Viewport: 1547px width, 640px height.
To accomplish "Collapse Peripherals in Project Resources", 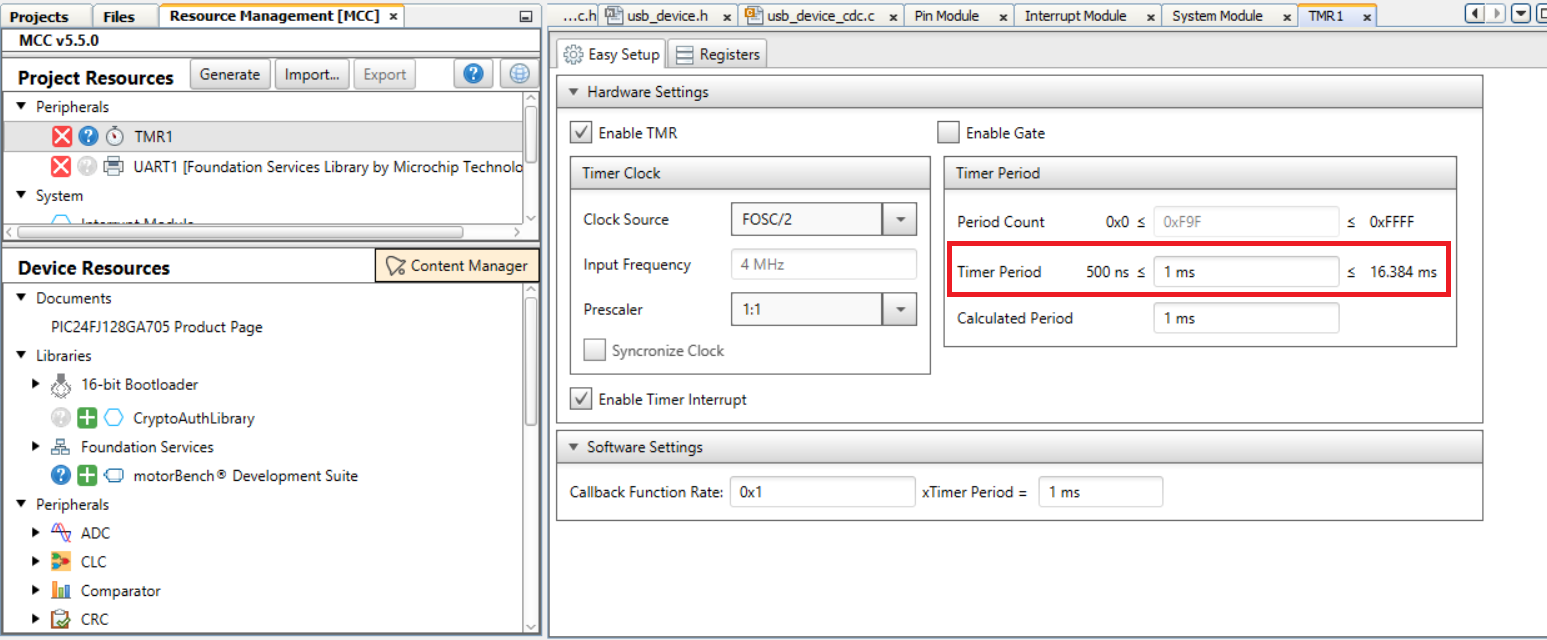I will pos(22,106).
